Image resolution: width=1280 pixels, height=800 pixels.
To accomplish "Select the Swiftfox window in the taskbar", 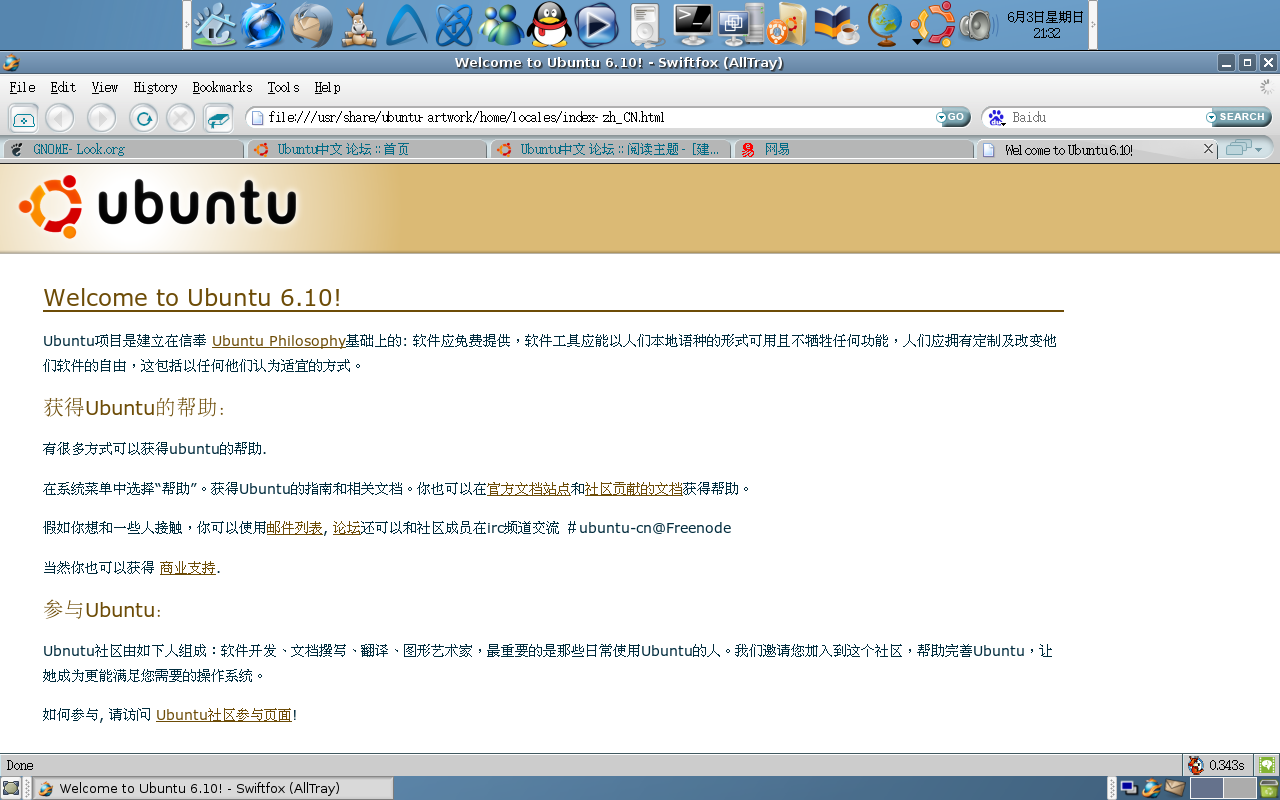I will pos(213,788).
